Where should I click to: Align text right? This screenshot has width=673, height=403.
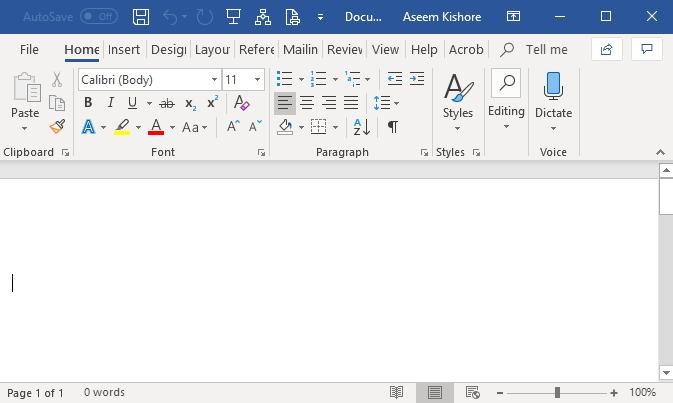(x=329, y=103)
